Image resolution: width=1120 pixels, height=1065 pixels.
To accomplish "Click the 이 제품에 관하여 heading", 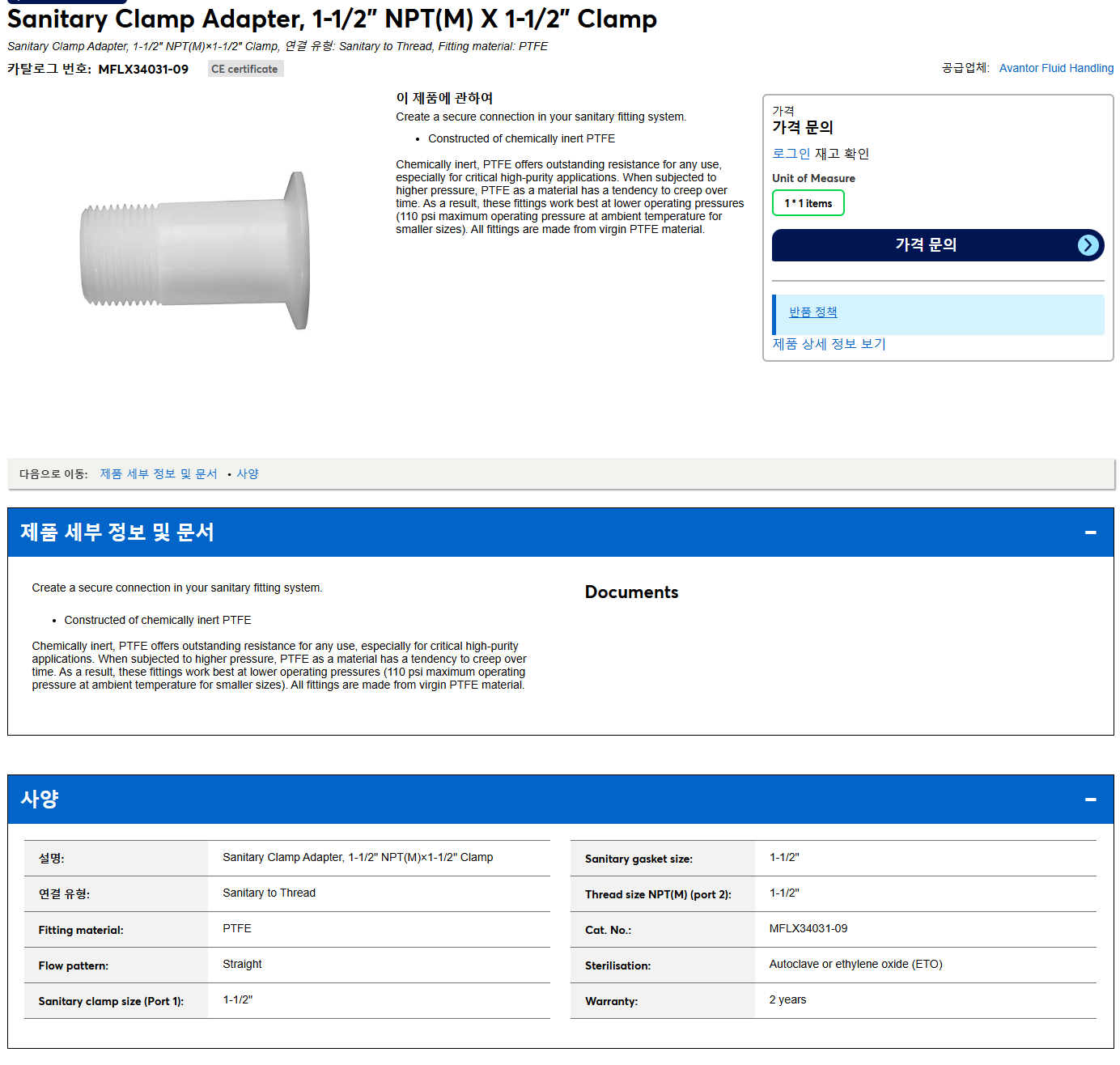I will (444, 98).
